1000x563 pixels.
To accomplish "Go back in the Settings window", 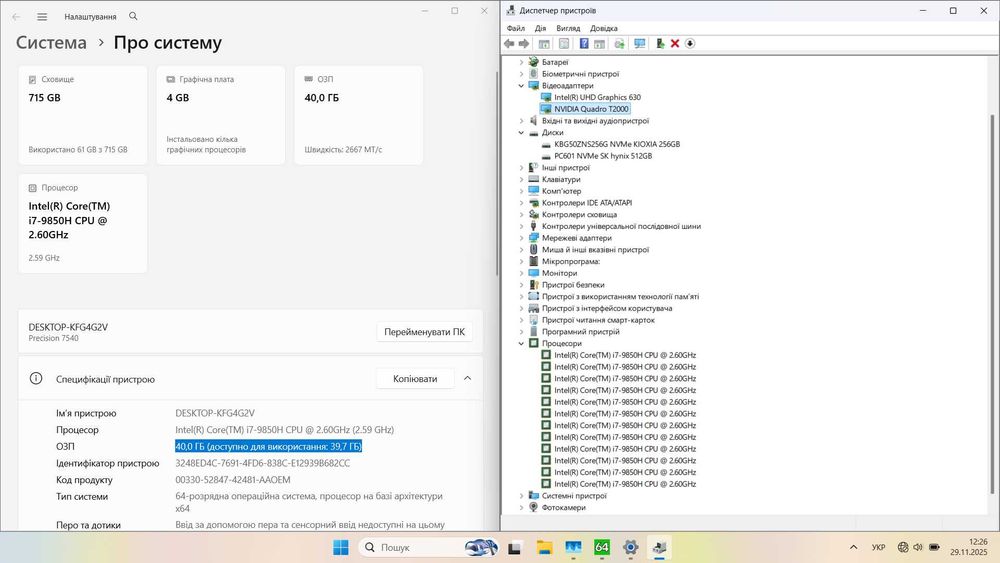I will (x=16, y=17).
